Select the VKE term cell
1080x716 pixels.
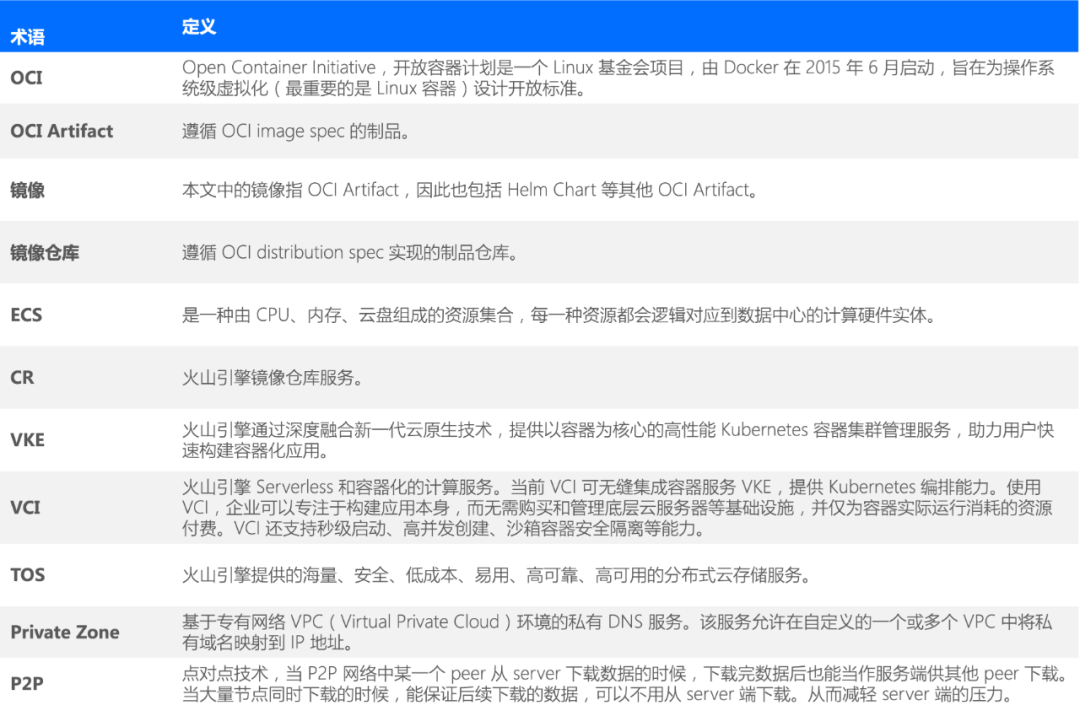click(28, 440)
